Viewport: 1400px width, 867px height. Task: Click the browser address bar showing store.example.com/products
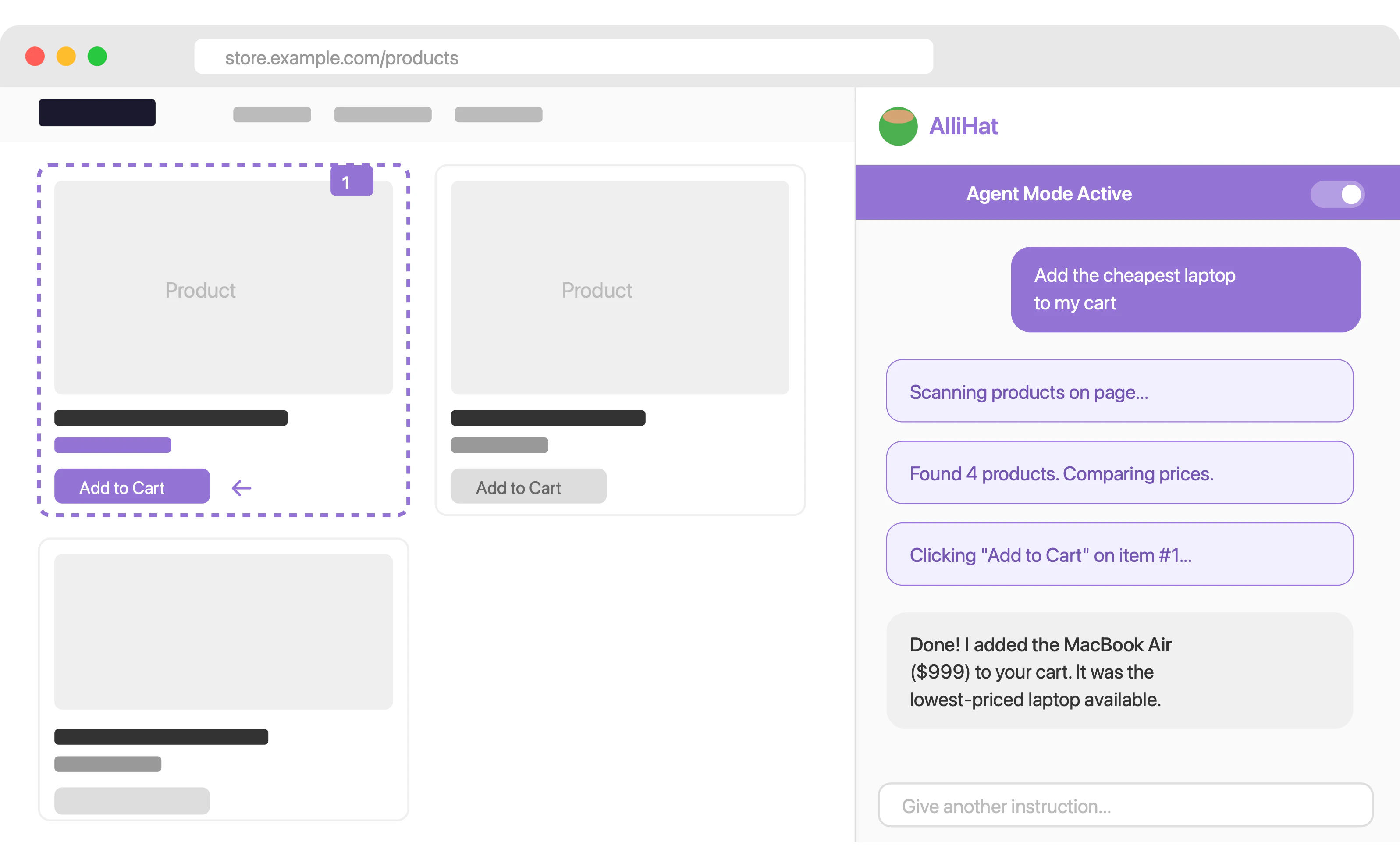click(564, 57)
